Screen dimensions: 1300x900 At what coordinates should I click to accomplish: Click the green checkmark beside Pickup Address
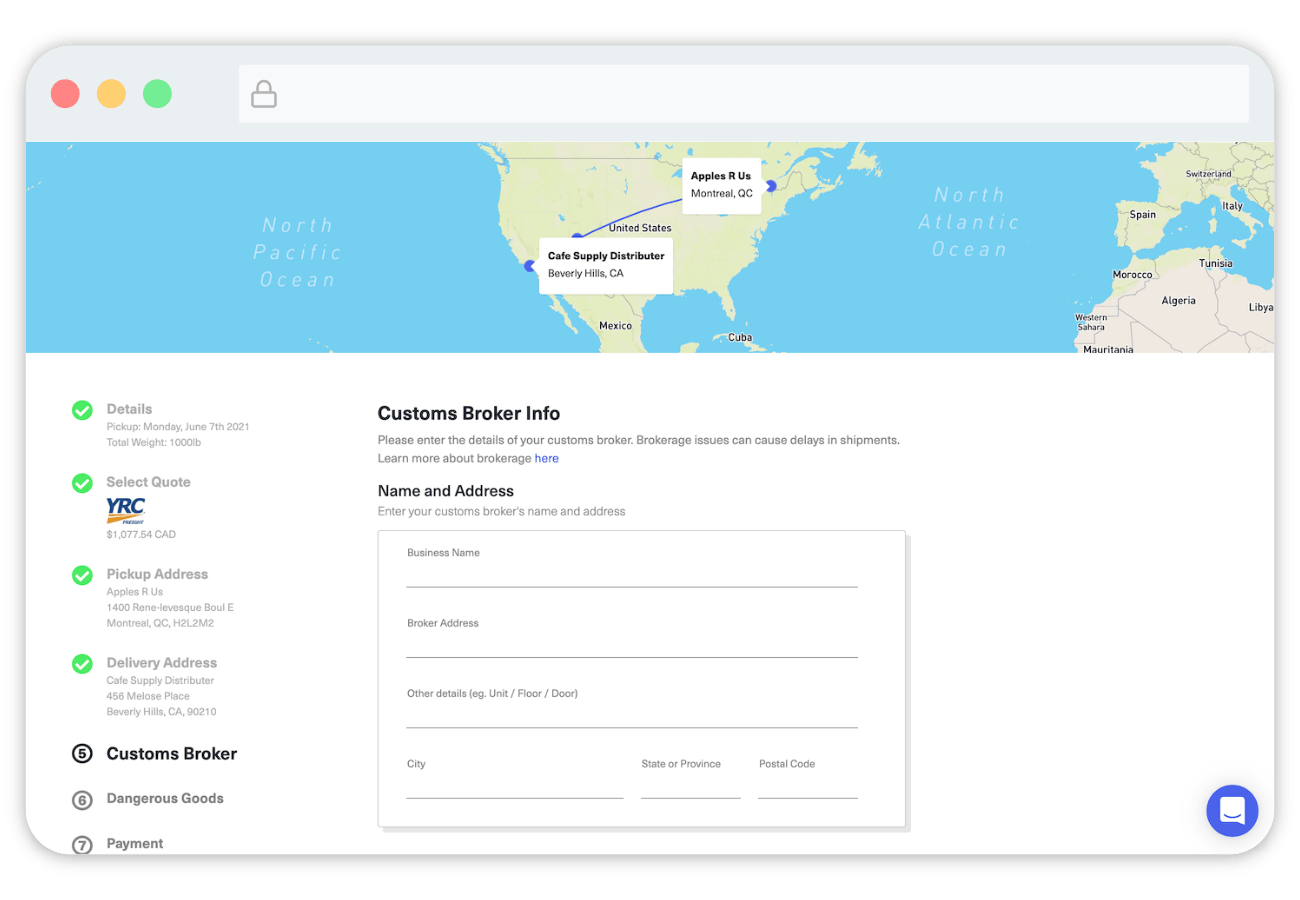pyautogui.click(x=82, y=575)
